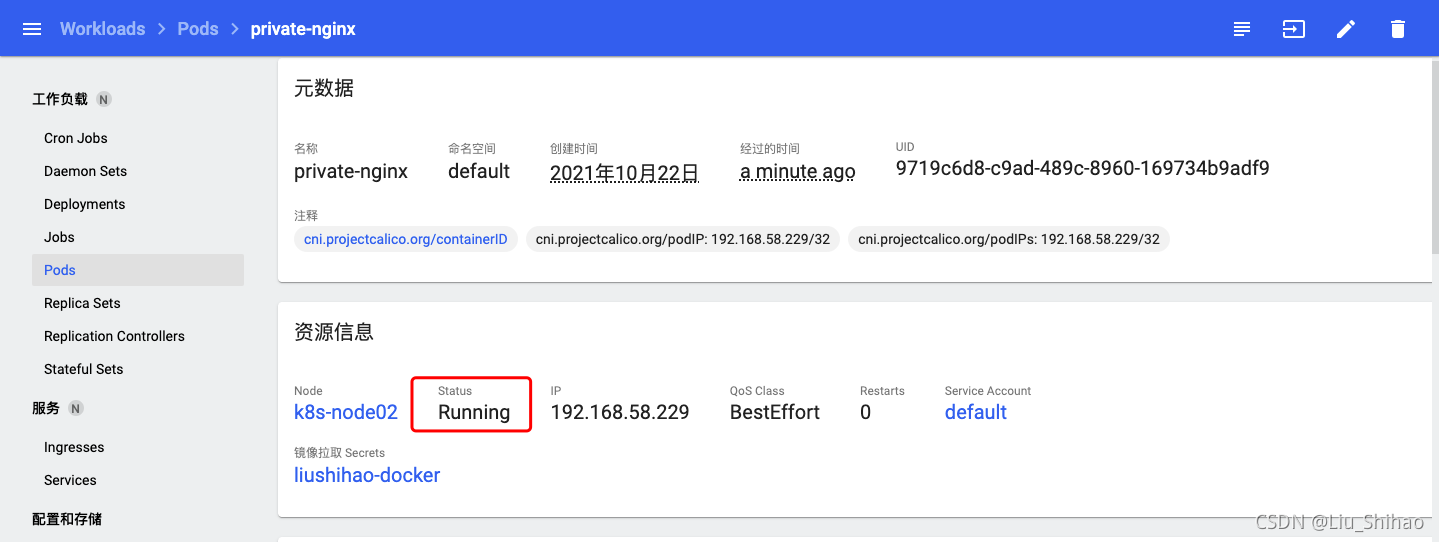Click the 元数据 card heading
Screen dimensions: 1439x542
[x=324, y=88]
